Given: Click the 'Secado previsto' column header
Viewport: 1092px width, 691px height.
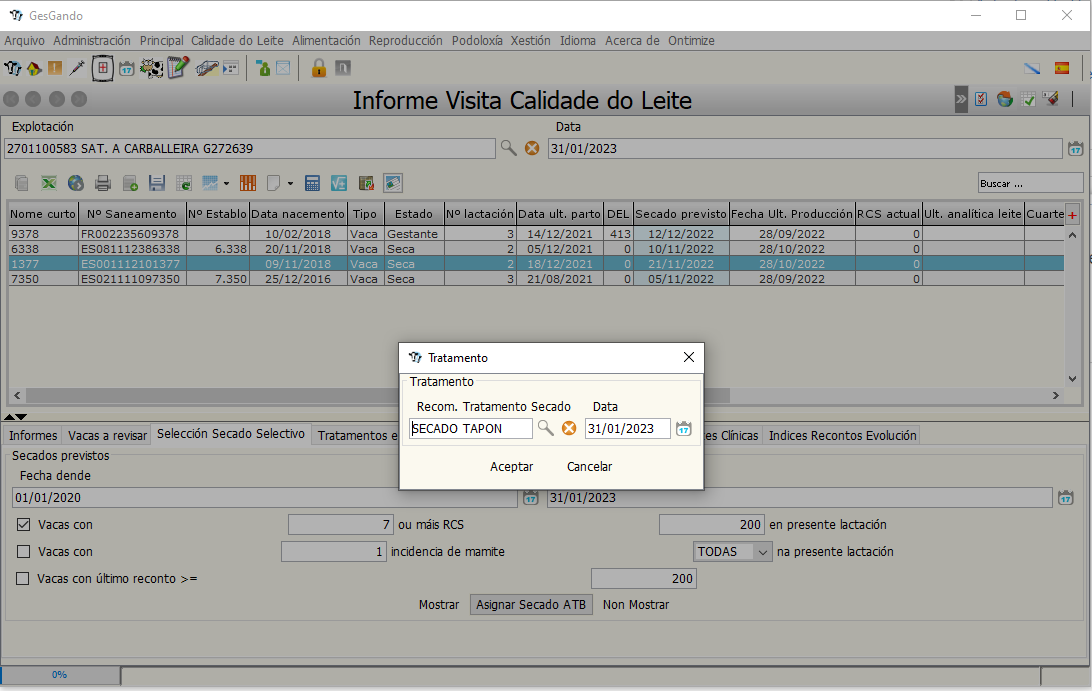Looking at the screenshot, I should click(x=680, y=214).
